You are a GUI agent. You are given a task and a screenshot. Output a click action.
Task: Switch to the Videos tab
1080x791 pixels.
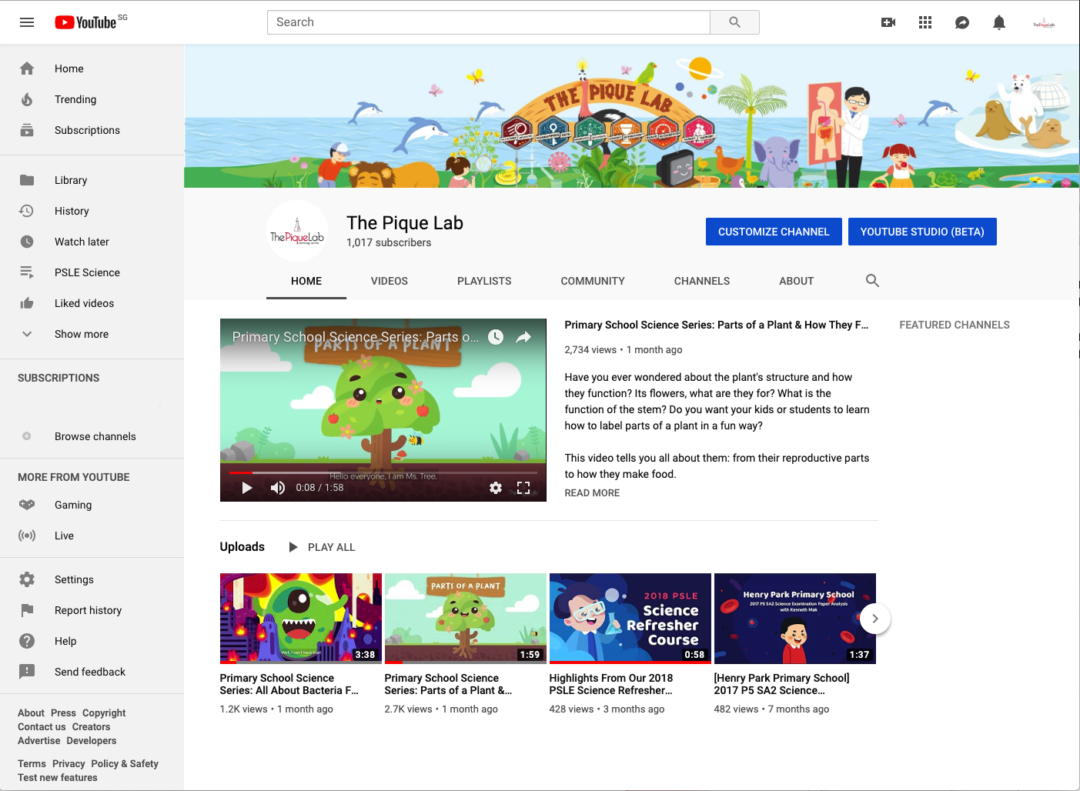(389, 281)
